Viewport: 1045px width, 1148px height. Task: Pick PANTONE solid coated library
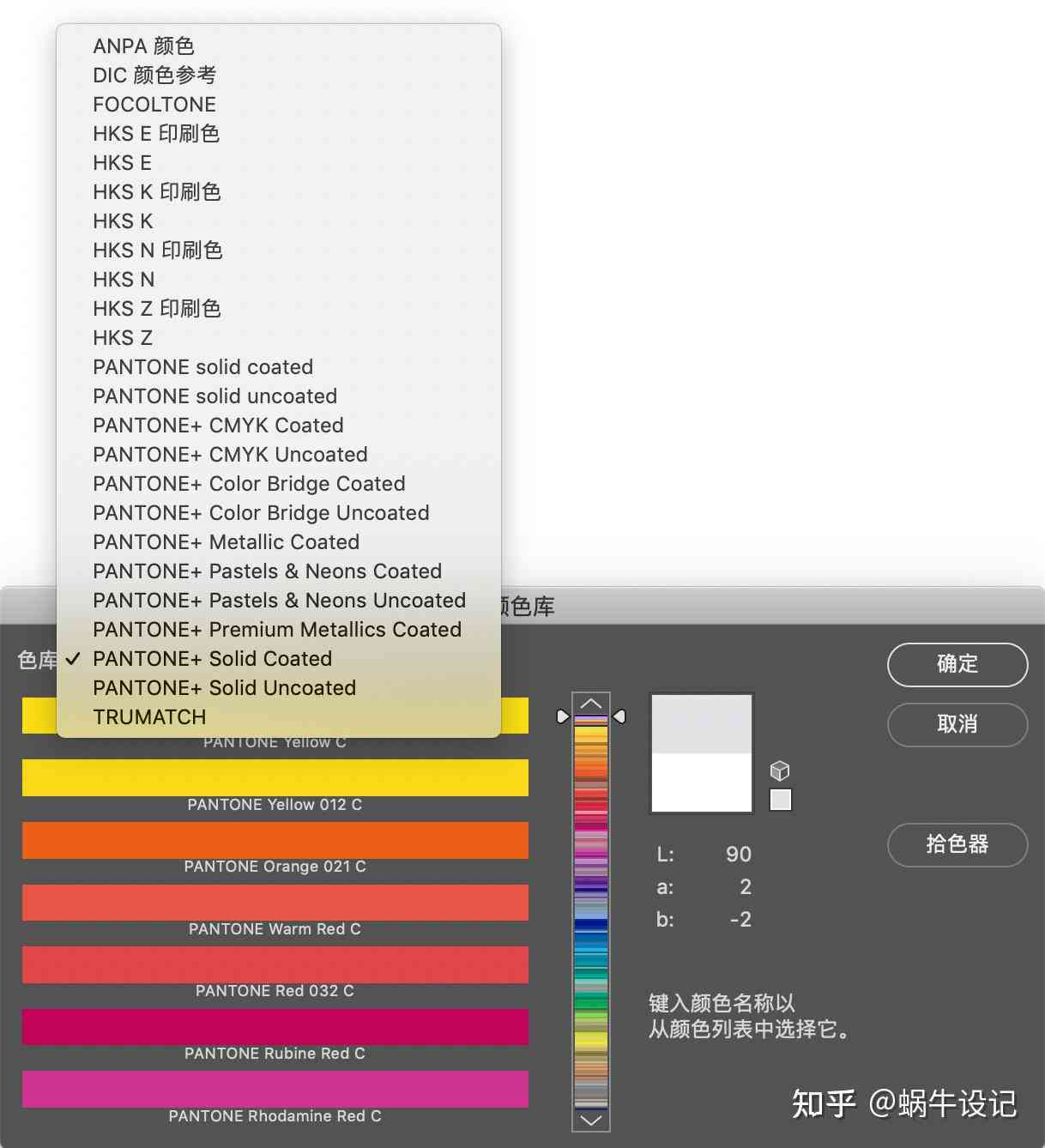tap(279, 366)
